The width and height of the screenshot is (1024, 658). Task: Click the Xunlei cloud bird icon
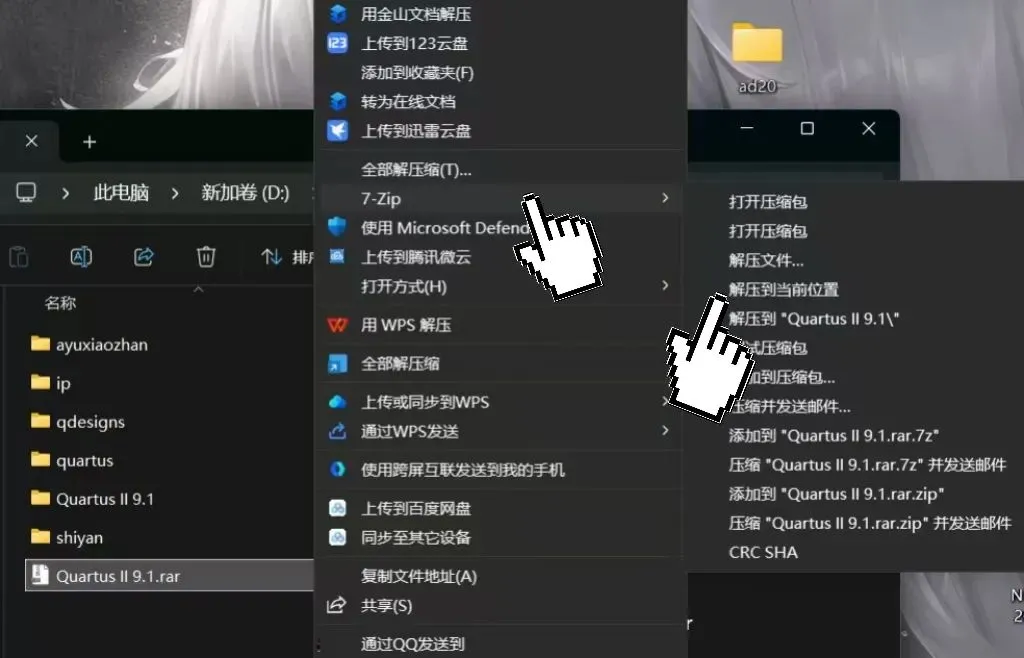[x=338, y=131]
